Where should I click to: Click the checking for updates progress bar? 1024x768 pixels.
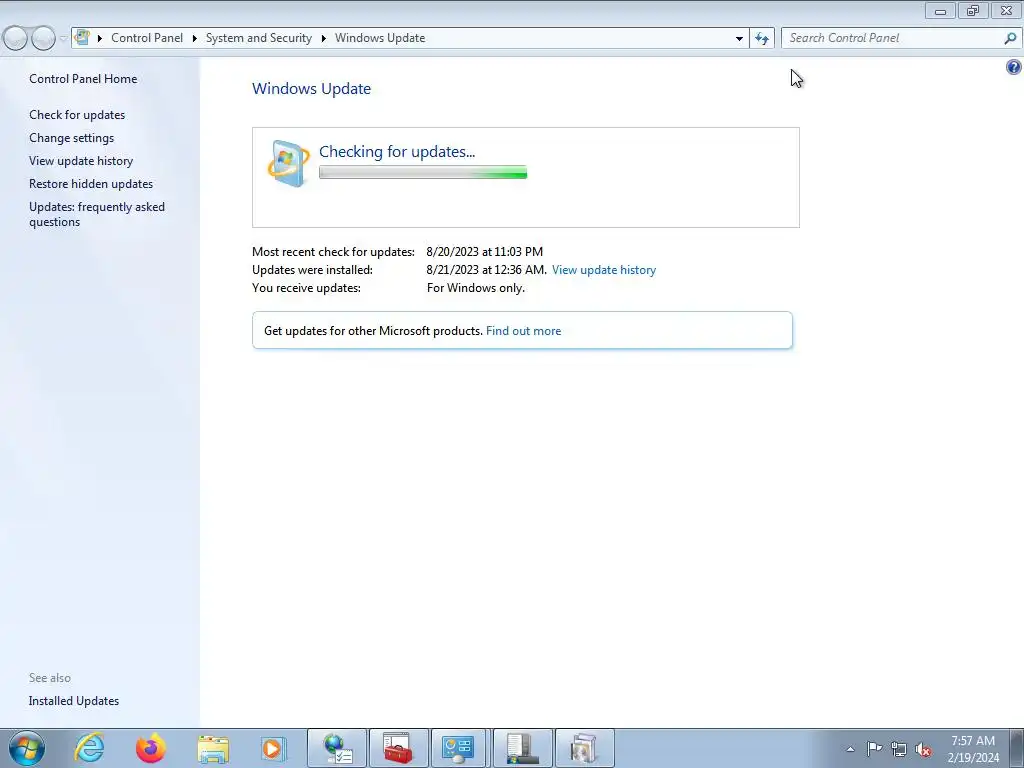click(x=423, y=172)
